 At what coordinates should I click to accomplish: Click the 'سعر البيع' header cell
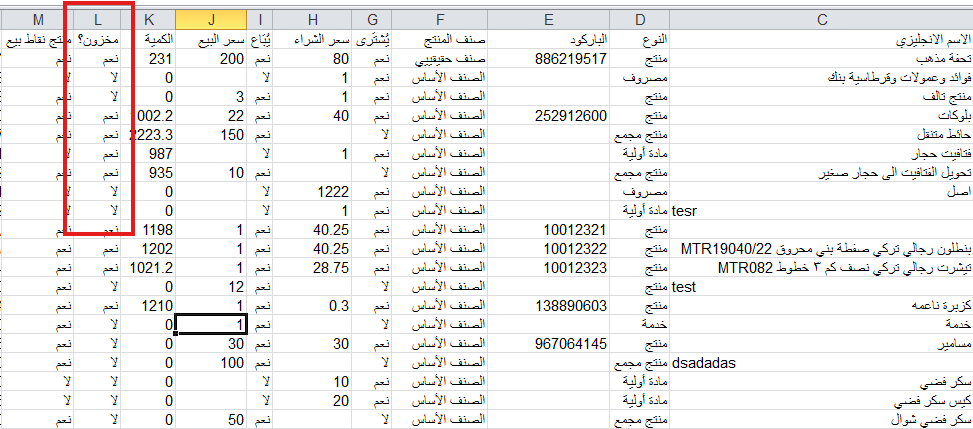pyautogui.click(x=212, y=40)
